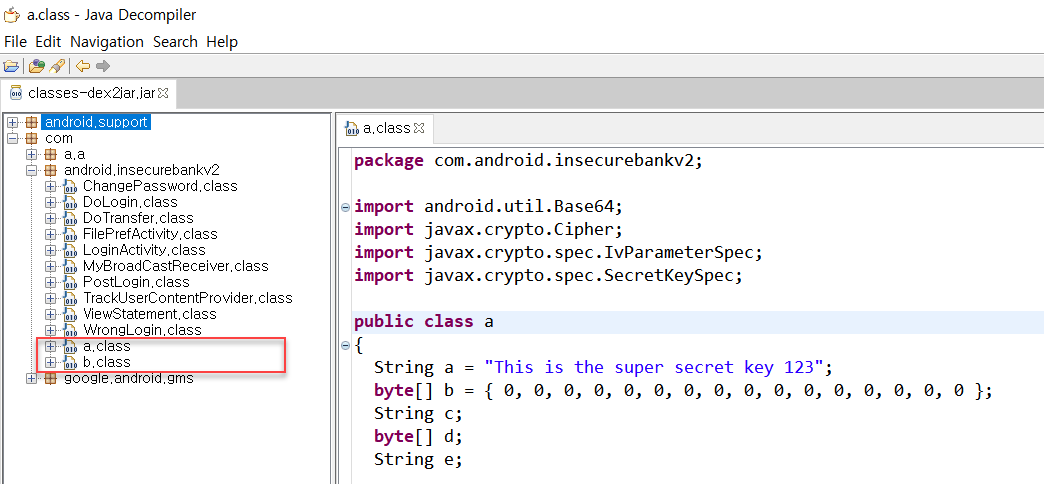Expand the TrackUserContentProvider.class node

pos(51,298)
